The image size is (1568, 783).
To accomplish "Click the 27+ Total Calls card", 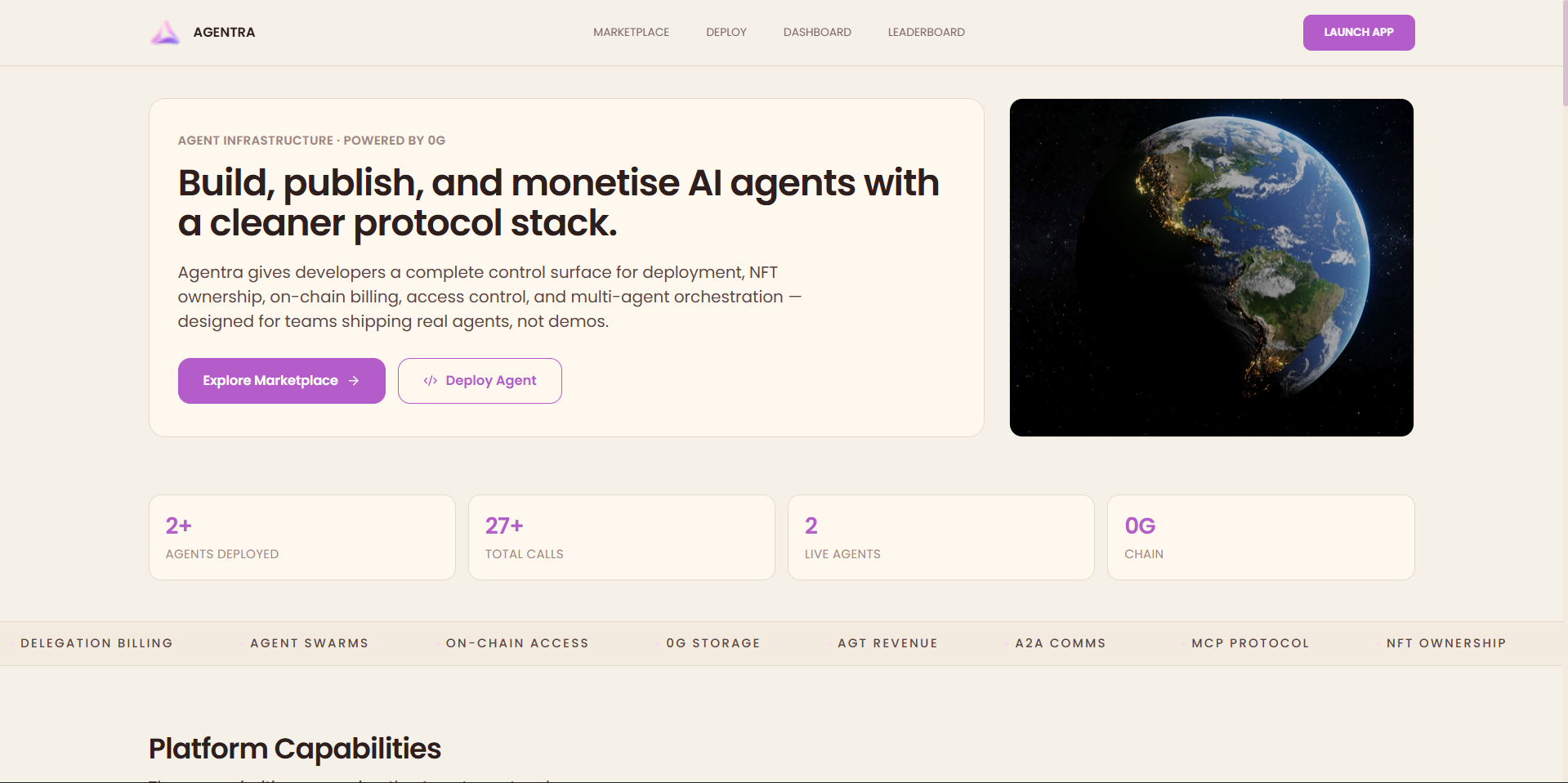I will click(x=622, y=538).
